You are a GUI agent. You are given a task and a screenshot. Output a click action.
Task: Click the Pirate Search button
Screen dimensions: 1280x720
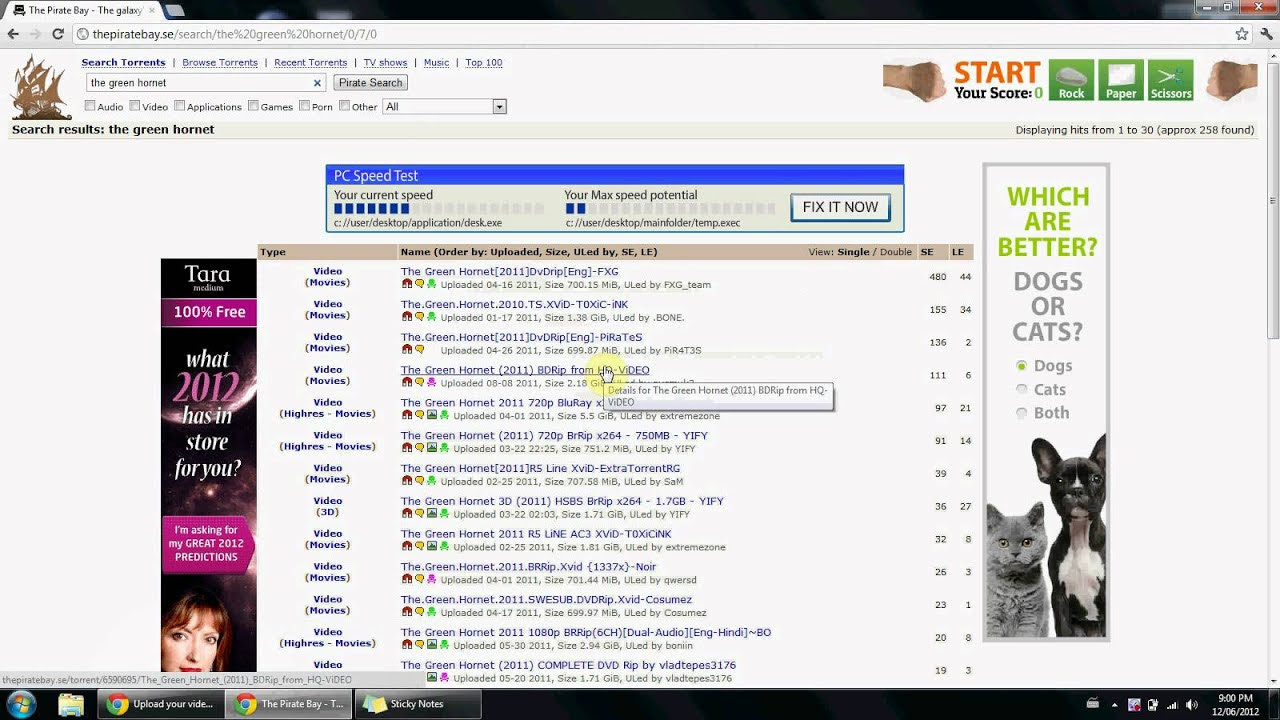pos(370,83)
